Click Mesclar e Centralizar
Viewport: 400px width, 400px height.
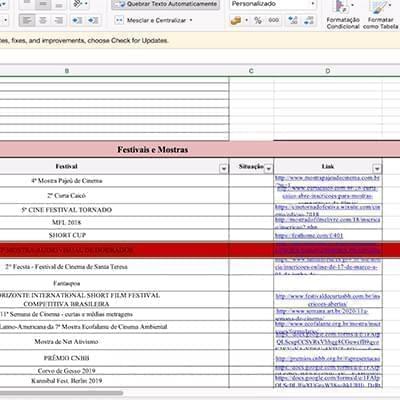[x=150, y=21]
